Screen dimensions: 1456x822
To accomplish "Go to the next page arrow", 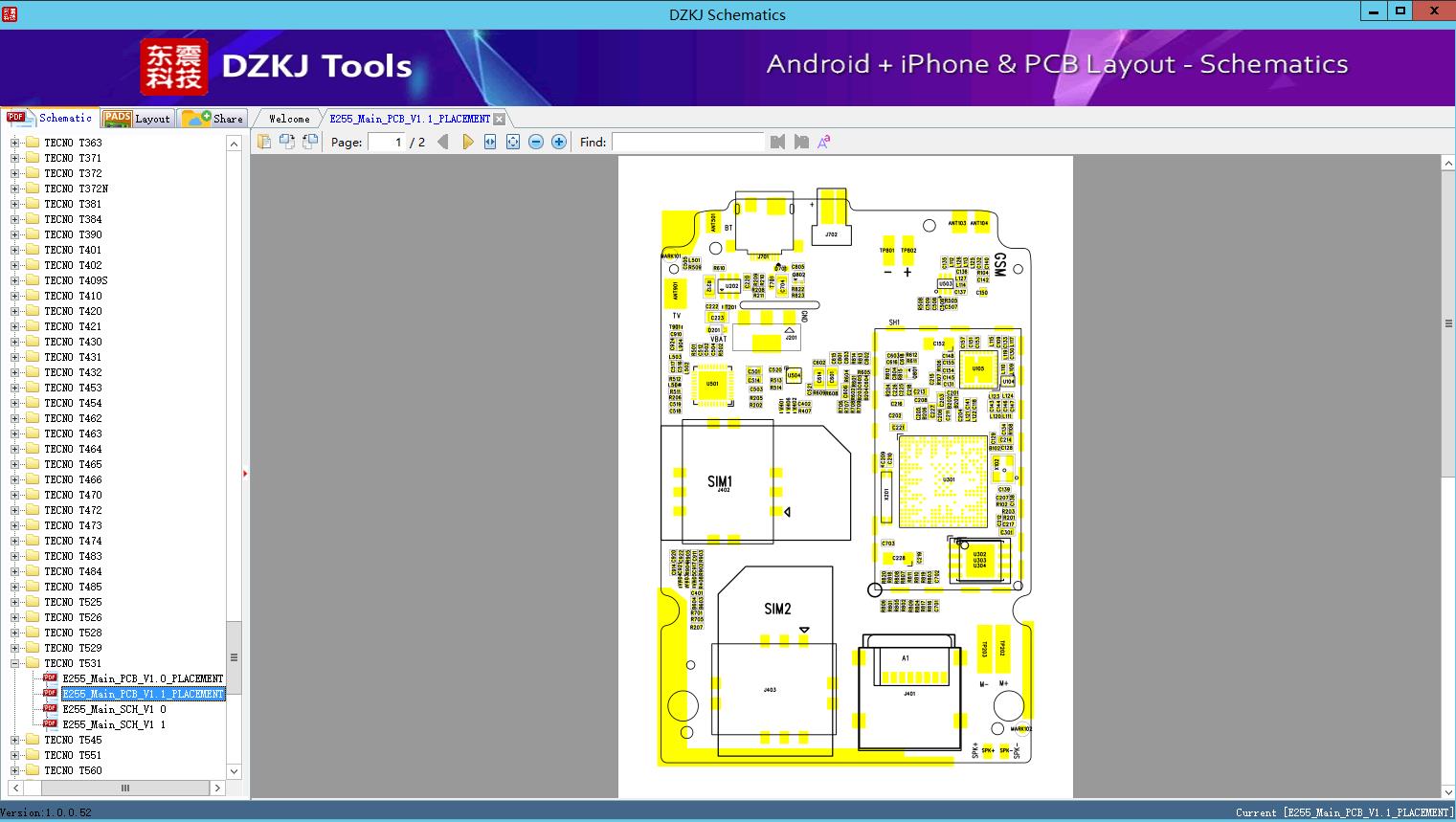I will (467, 142).
